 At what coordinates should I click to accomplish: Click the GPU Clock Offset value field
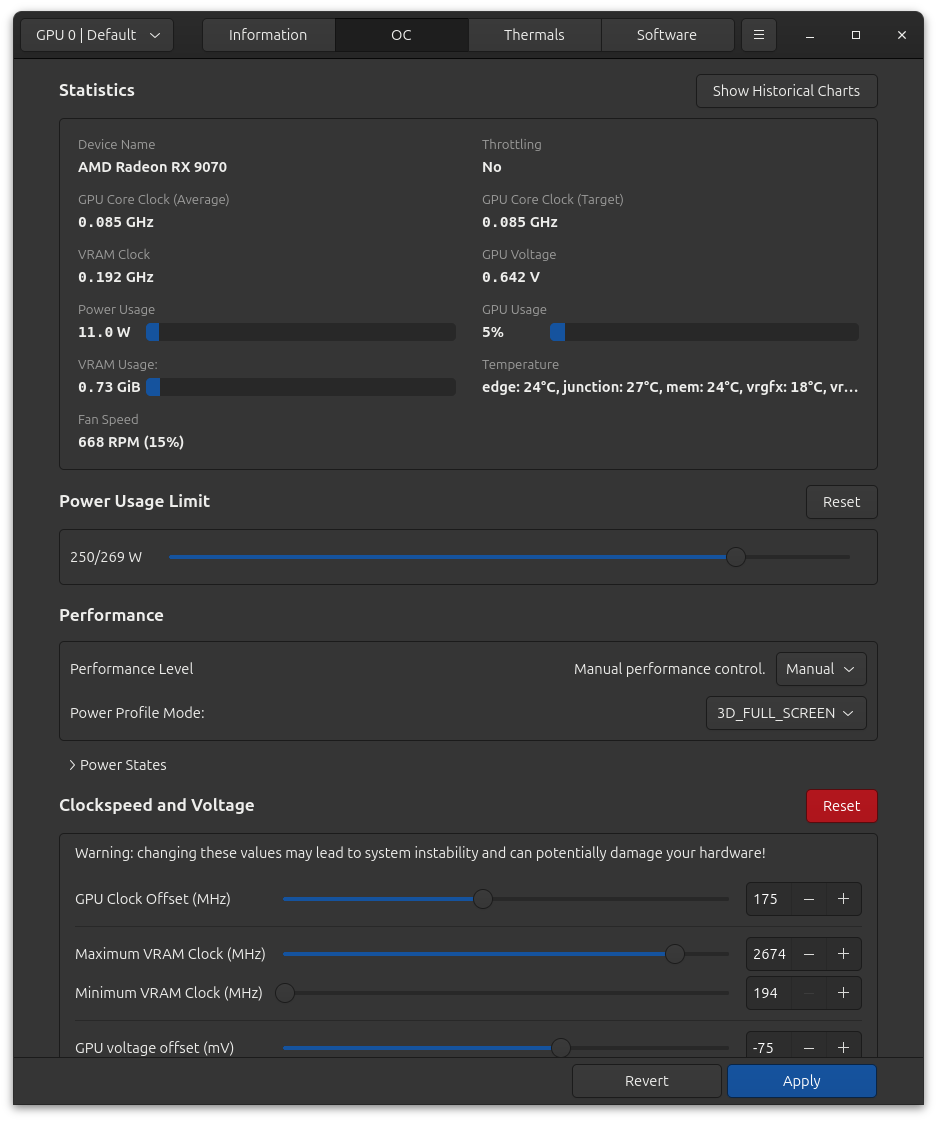pos(767,899)
